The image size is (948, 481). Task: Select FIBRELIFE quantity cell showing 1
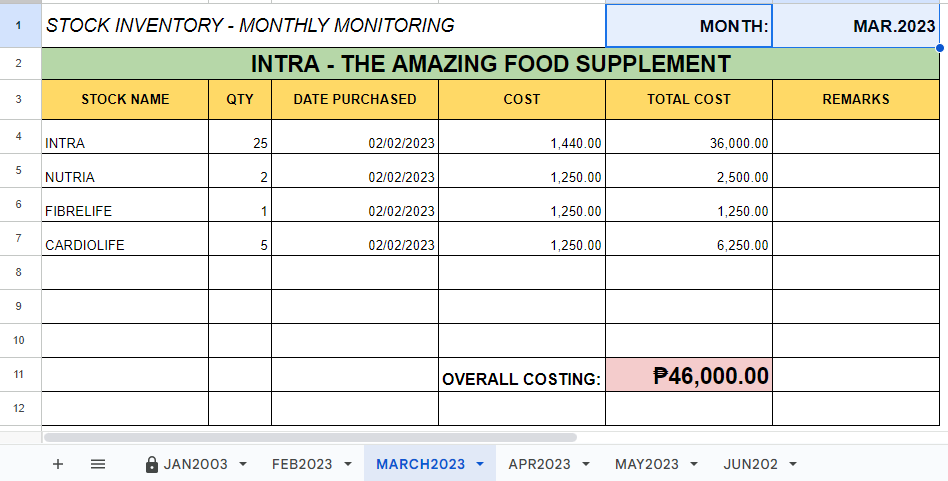pos(240,204)
